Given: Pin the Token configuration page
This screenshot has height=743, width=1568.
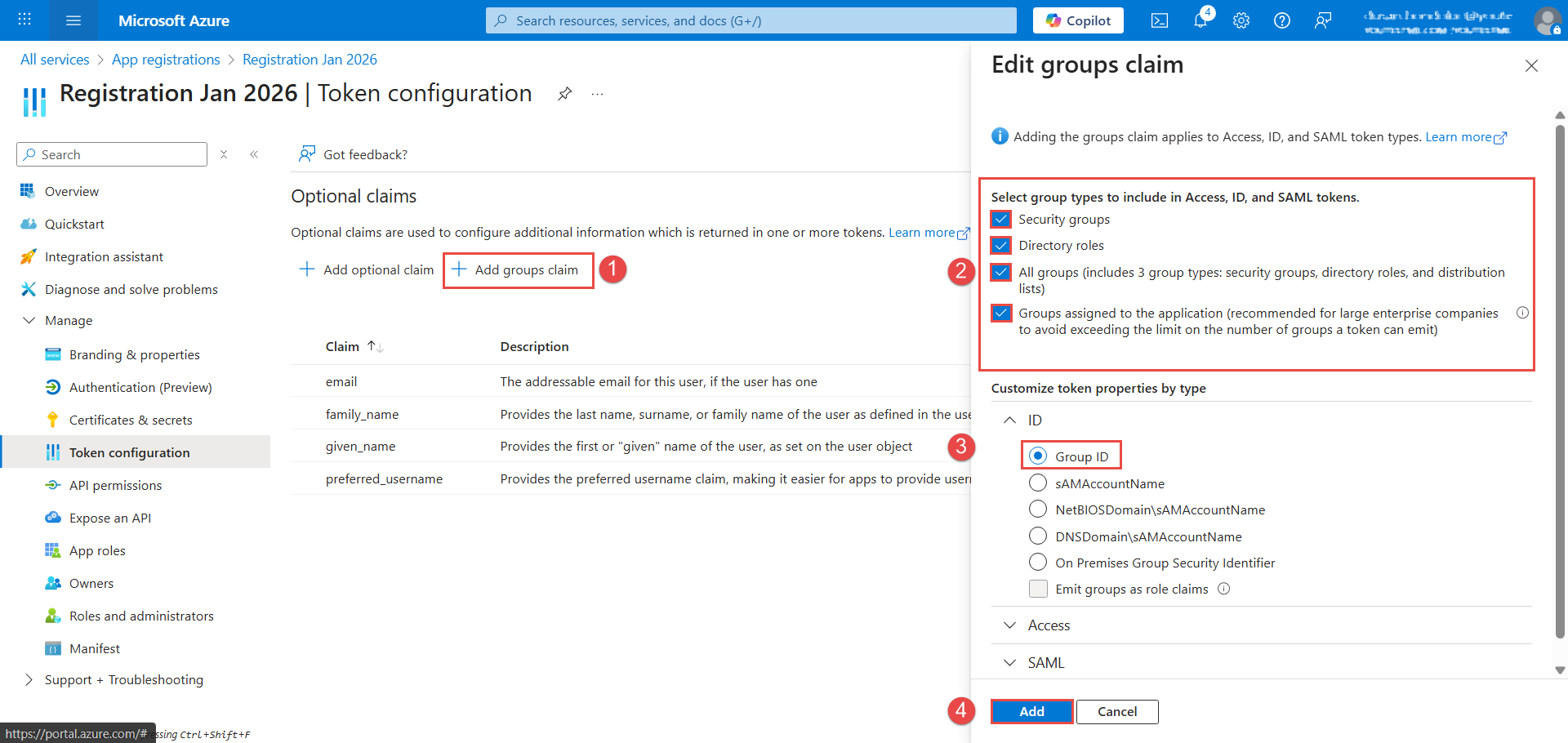Looking at the screenshot, I should coord(564,94).
